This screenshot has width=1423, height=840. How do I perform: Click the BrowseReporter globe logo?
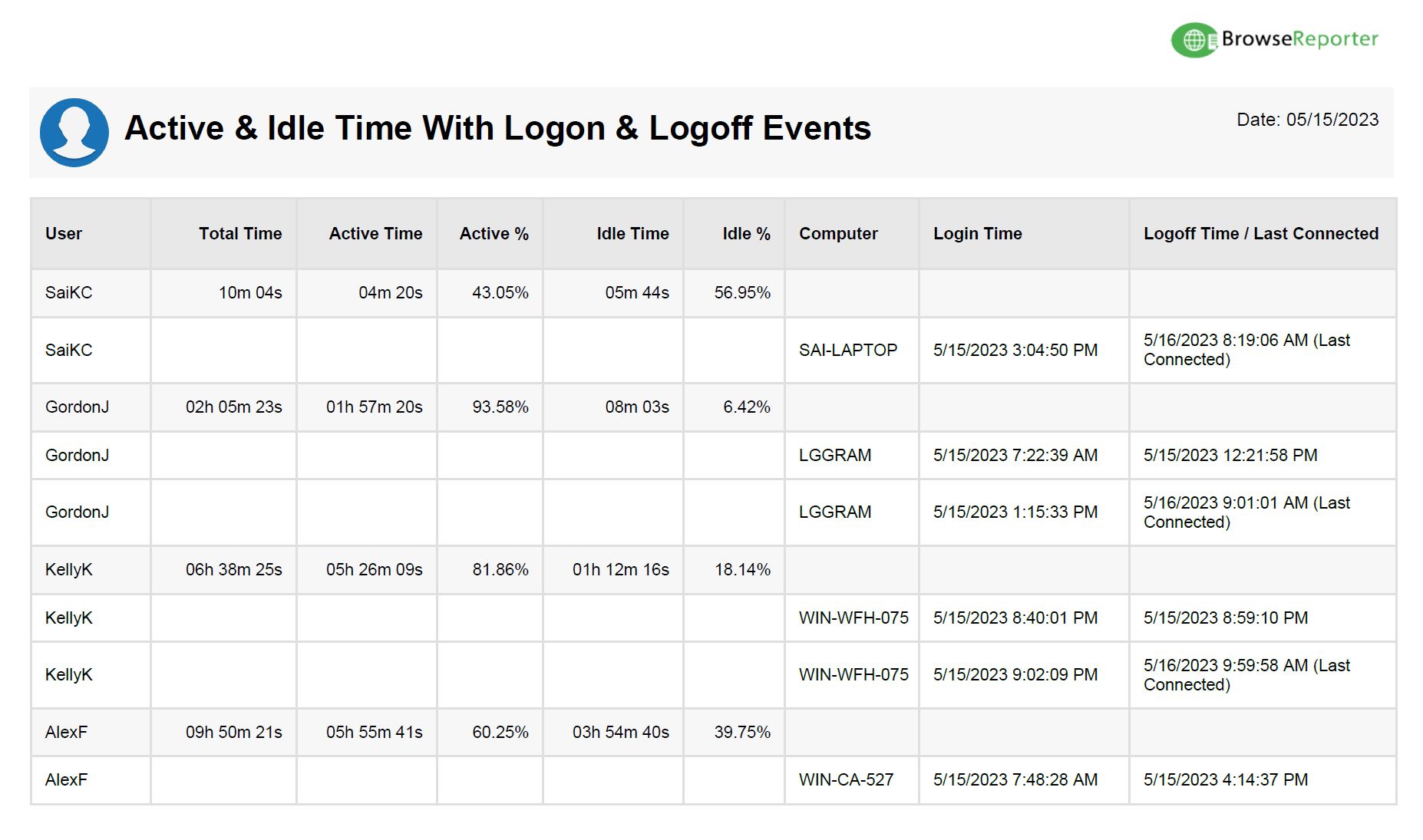pos(1194,40)
